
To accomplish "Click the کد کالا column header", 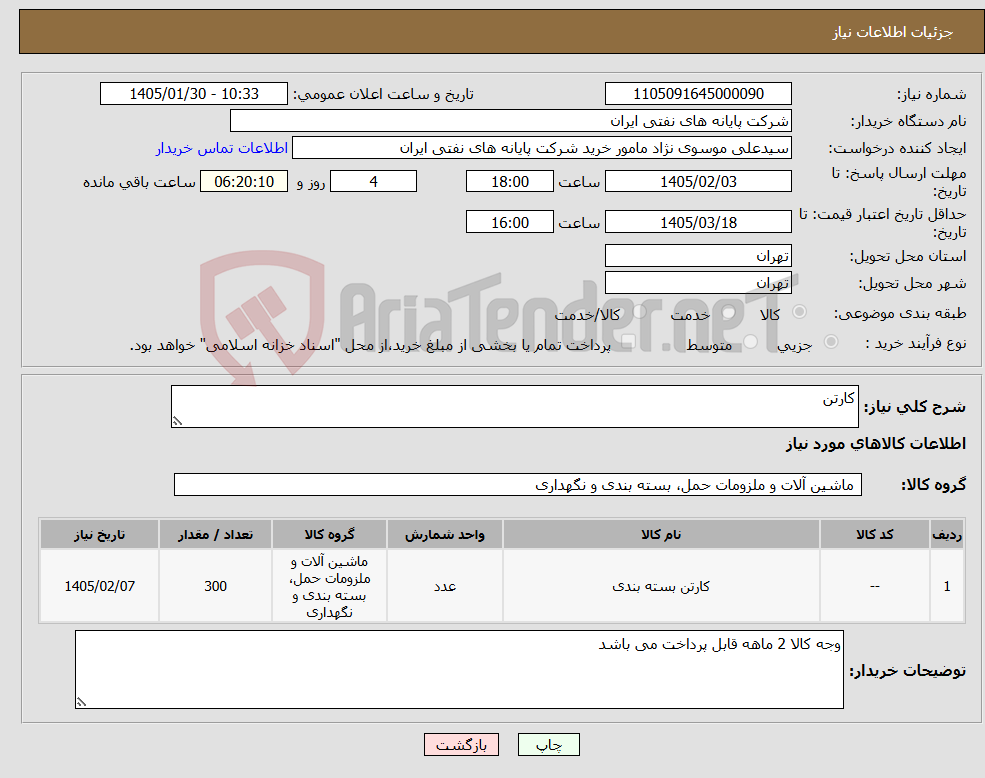I will coord(874,535).
